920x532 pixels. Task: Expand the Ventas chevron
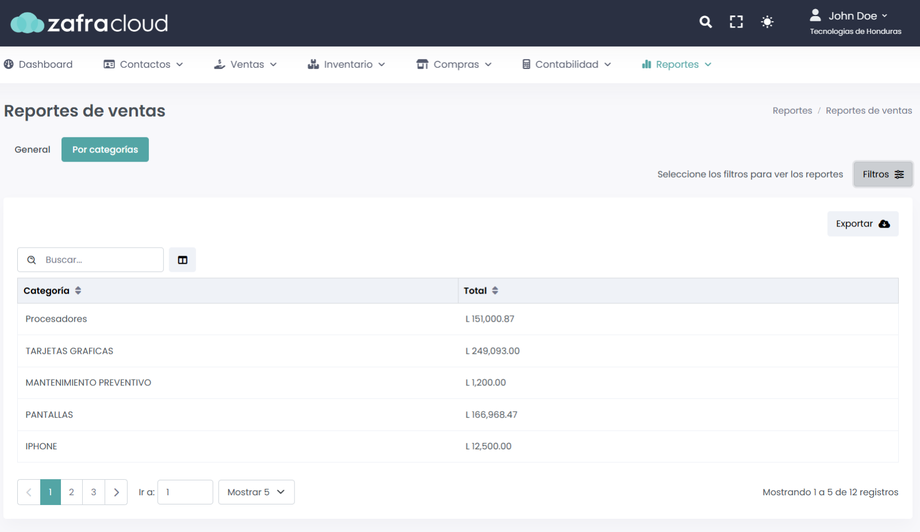point(273,65)
